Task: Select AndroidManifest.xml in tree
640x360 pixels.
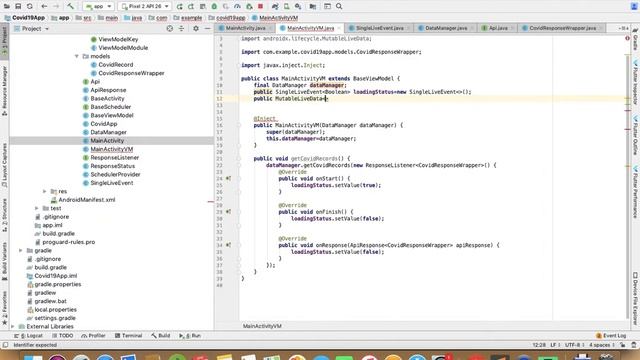Action: click(87, 200)
